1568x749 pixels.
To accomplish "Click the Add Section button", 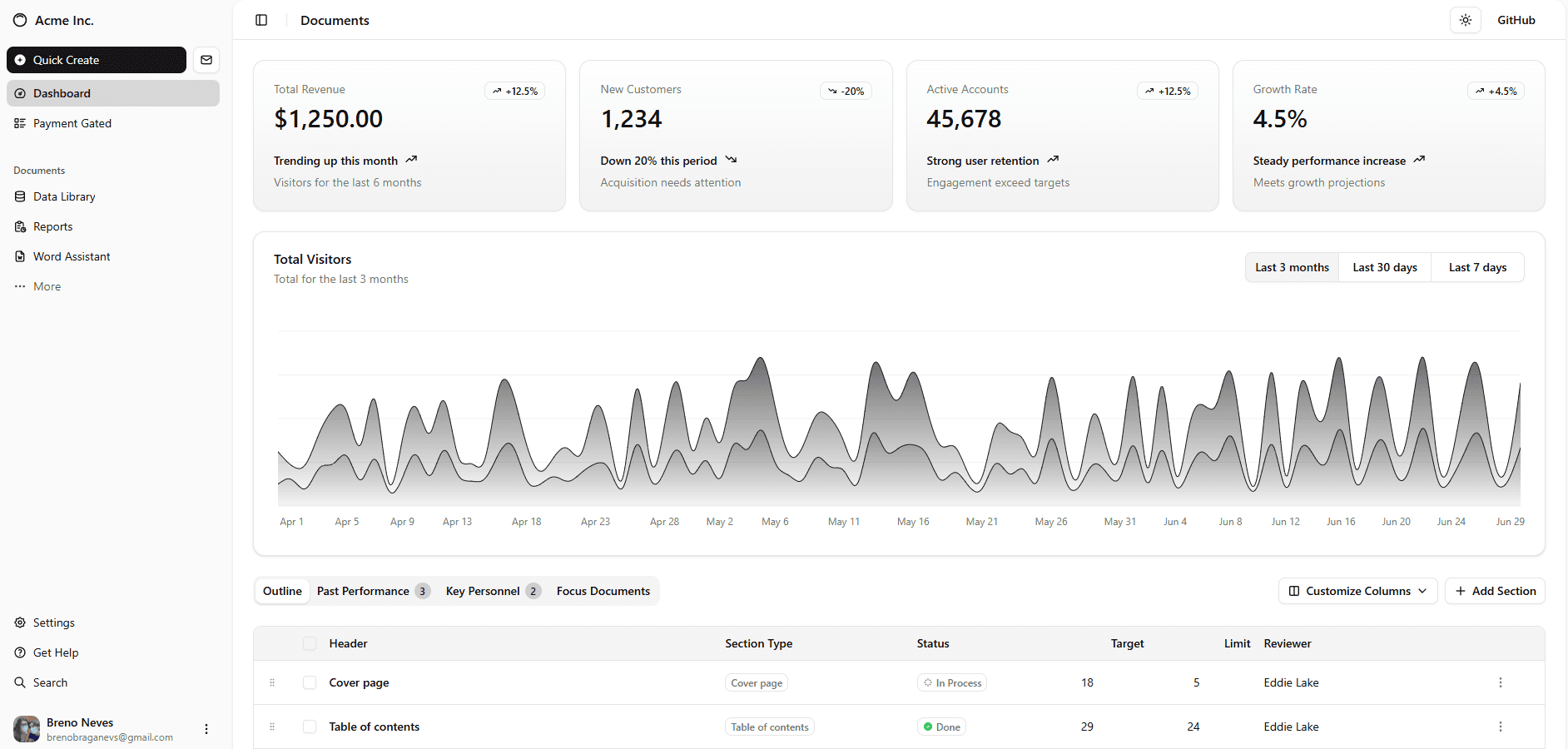I will pyautogui.click(x=1495, y=591).
